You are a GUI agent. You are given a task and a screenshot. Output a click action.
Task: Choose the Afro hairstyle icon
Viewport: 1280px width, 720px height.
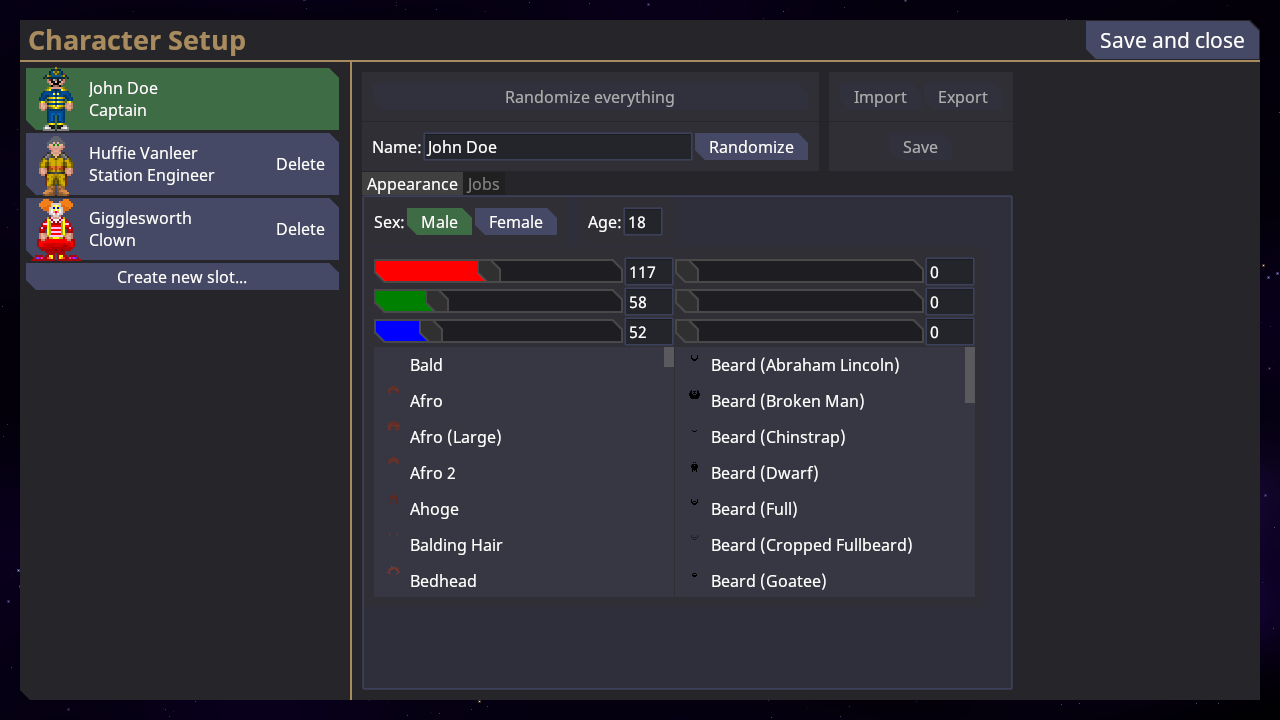point(393,392)
